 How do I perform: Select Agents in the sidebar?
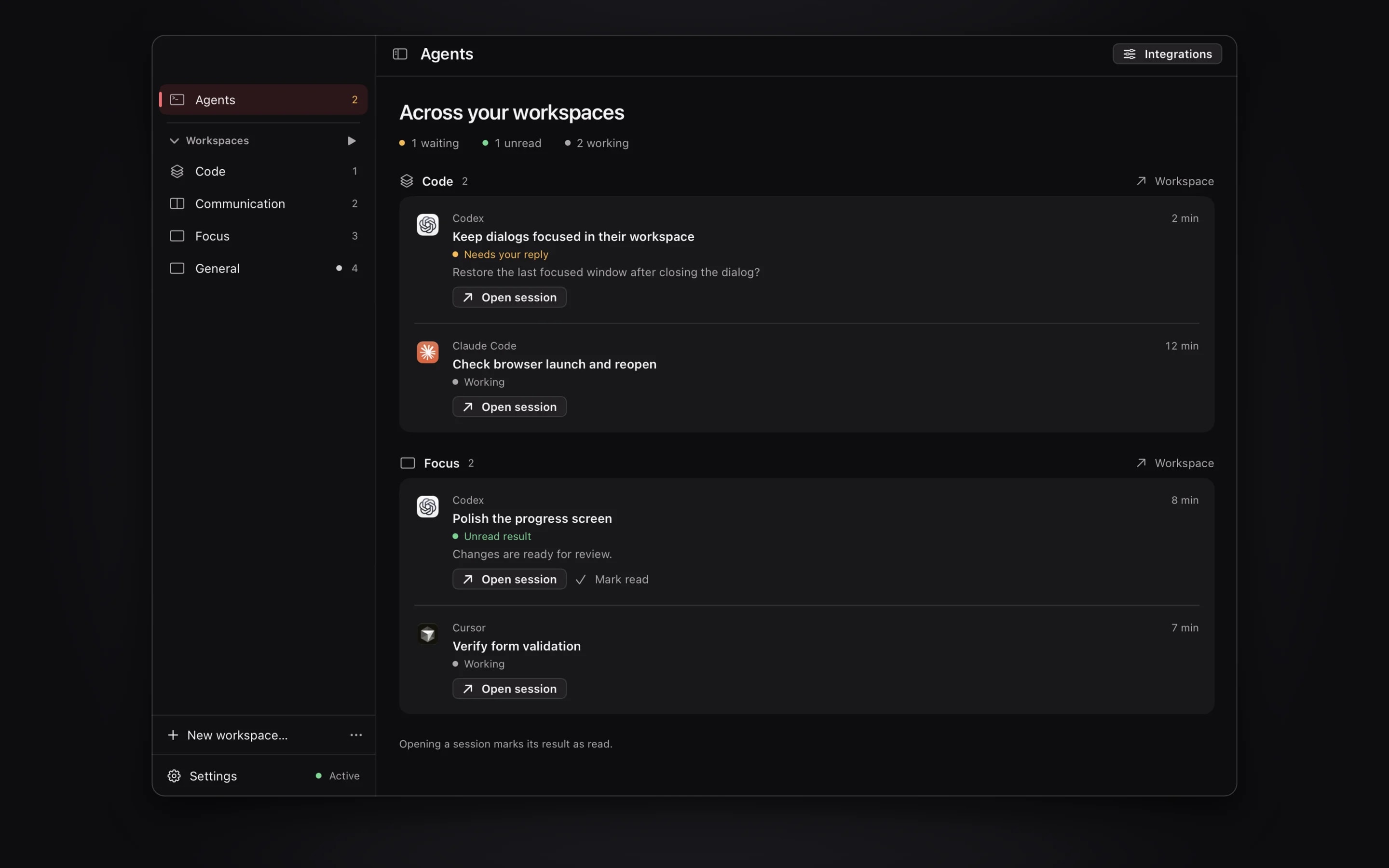[263, 100]
